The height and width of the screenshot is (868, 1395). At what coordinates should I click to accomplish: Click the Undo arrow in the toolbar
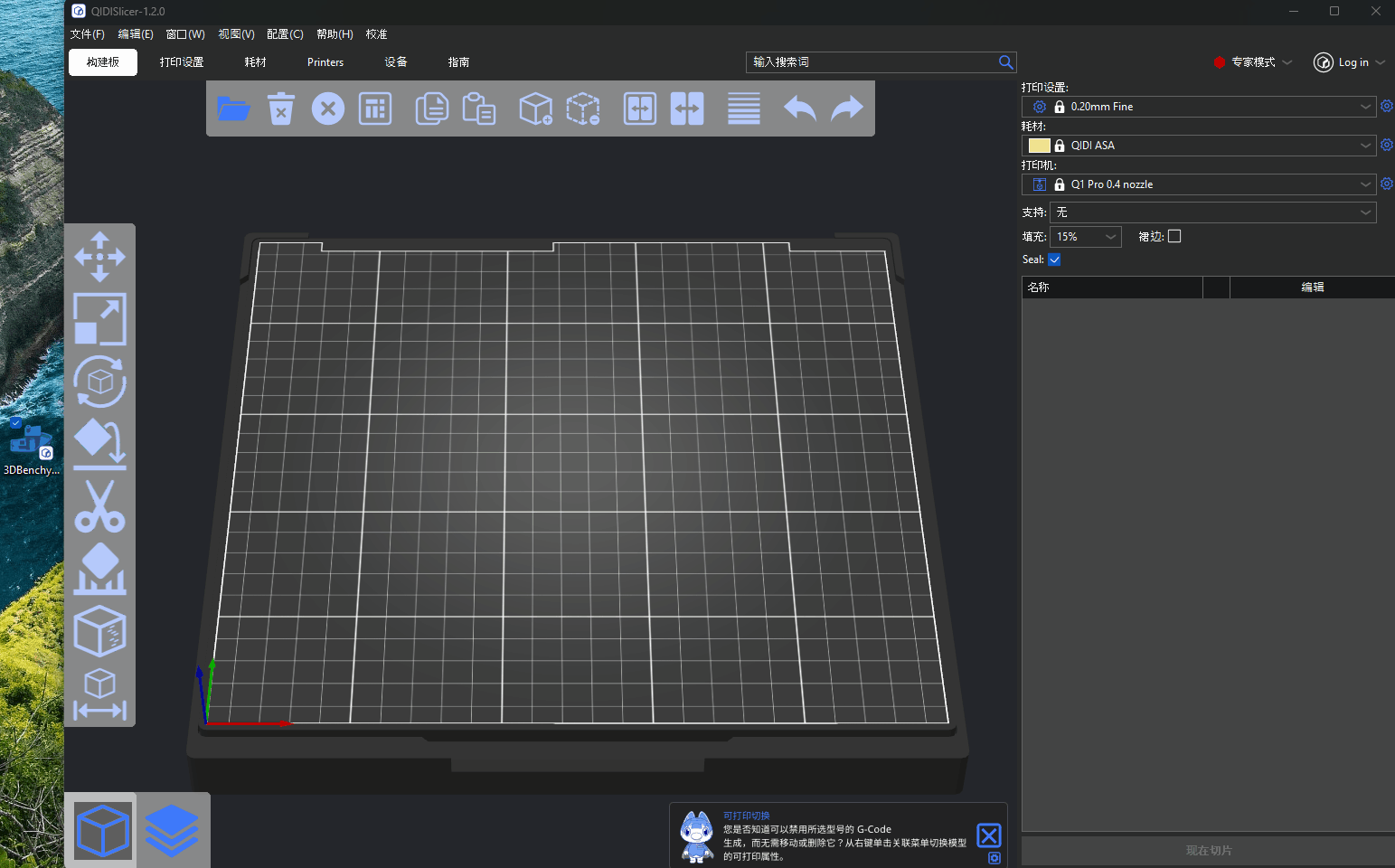click(799, 108)
